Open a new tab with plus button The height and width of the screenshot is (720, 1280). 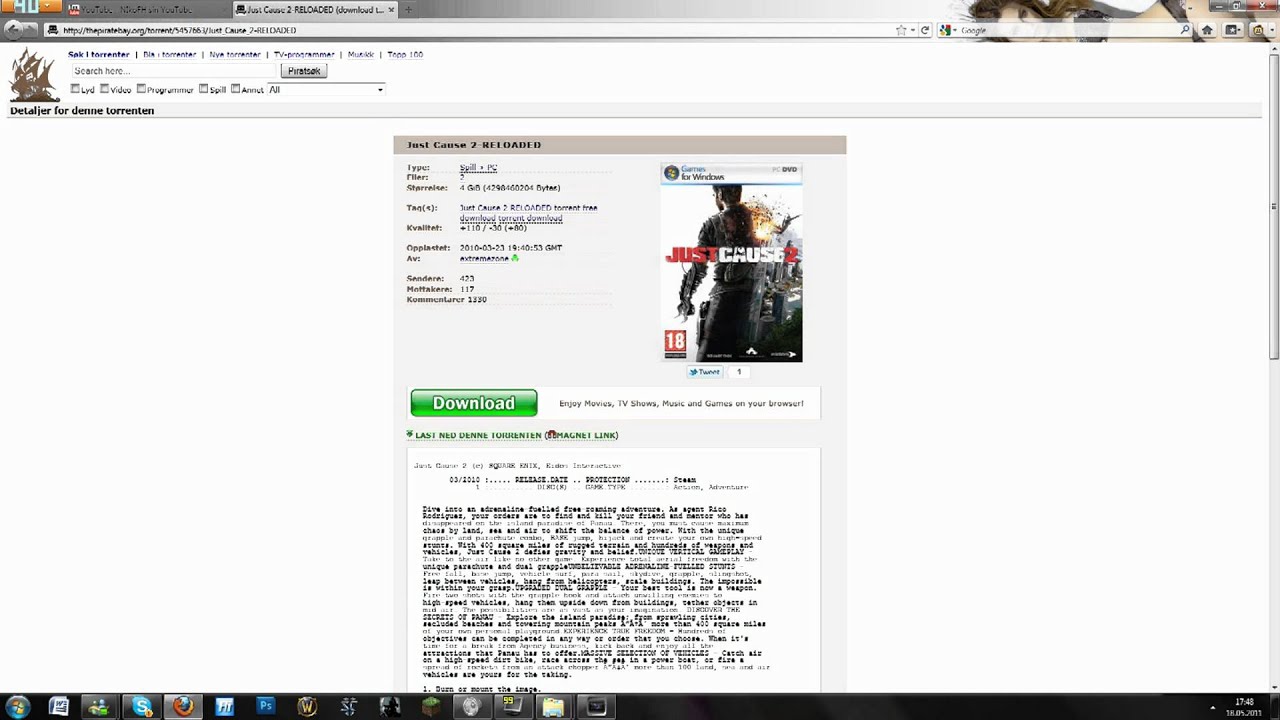408,9
